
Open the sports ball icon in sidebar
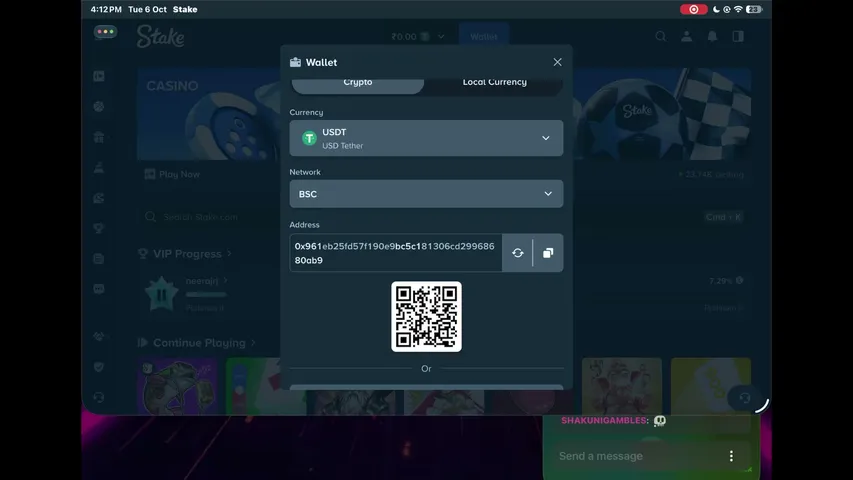click(x=99, y=107)
